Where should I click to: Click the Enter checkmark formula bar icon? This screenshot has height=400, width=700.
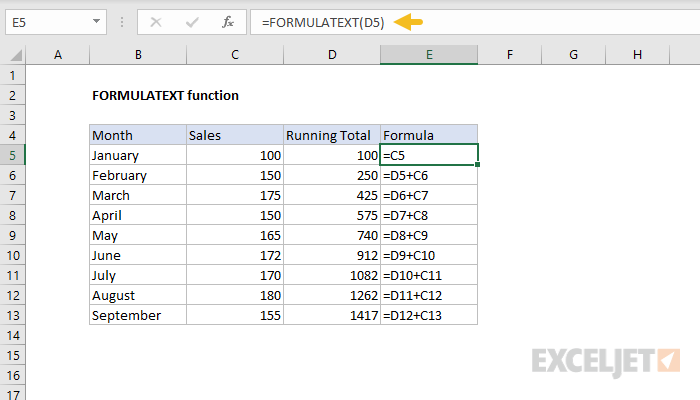pos(191,21)
